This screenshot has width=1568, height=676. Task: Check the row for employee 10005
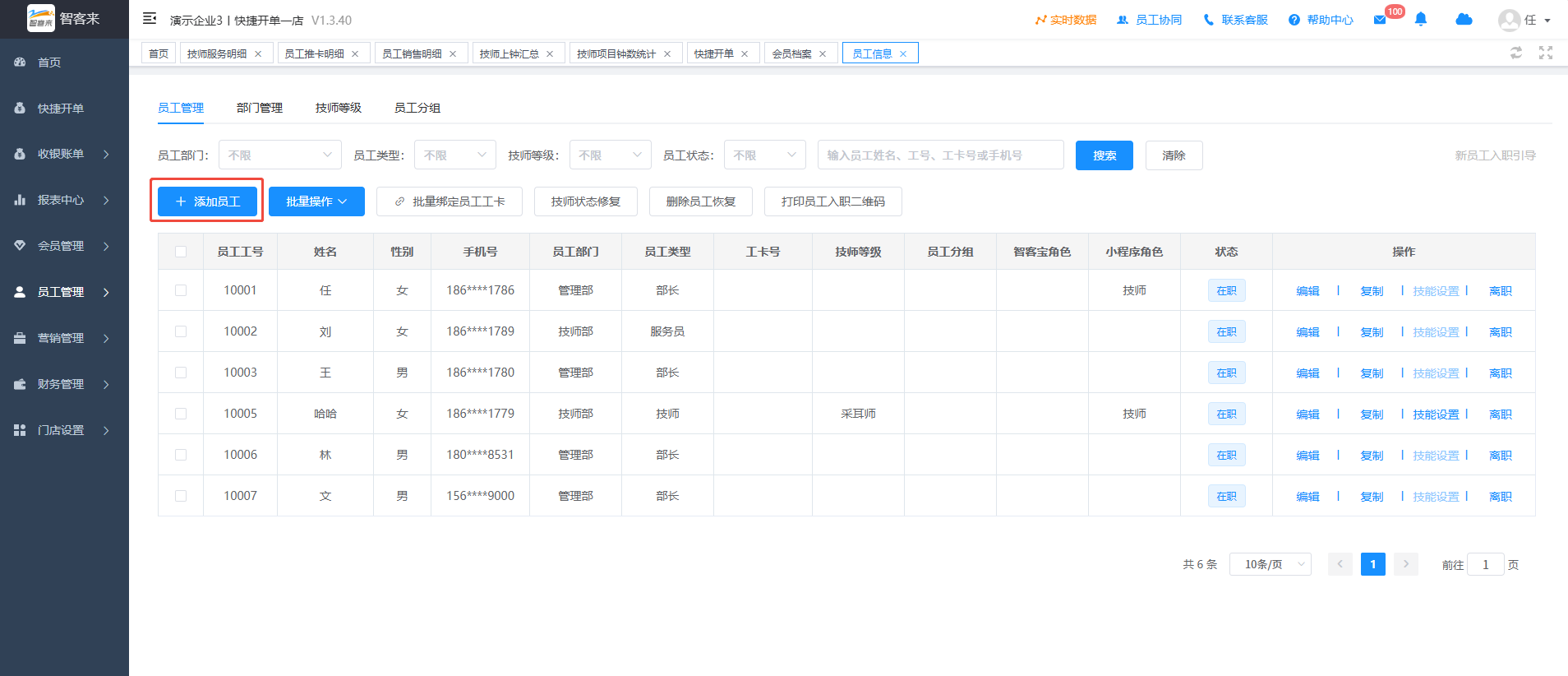181,414
